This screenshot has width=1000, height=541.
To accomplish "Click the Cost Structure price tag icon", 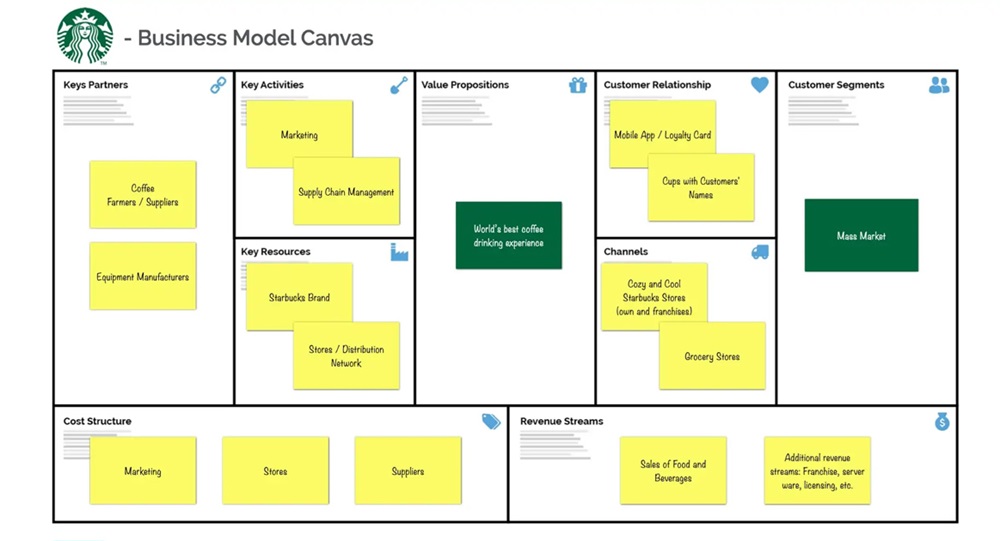I will 491,422.
